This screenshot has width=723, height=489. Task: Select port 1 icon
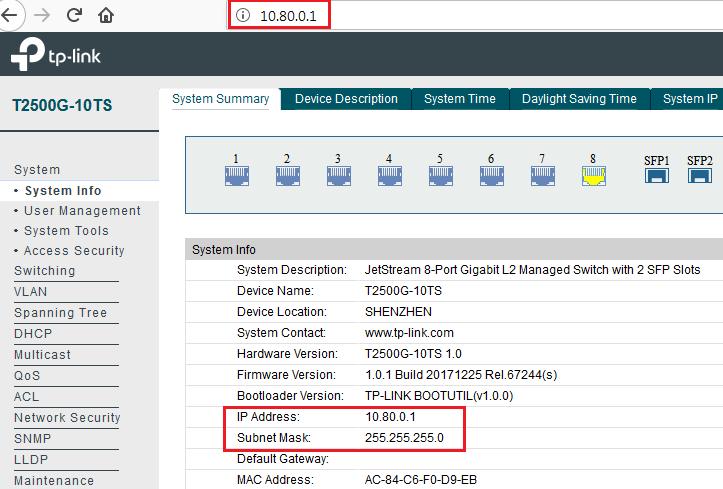(x=237, y=176)
